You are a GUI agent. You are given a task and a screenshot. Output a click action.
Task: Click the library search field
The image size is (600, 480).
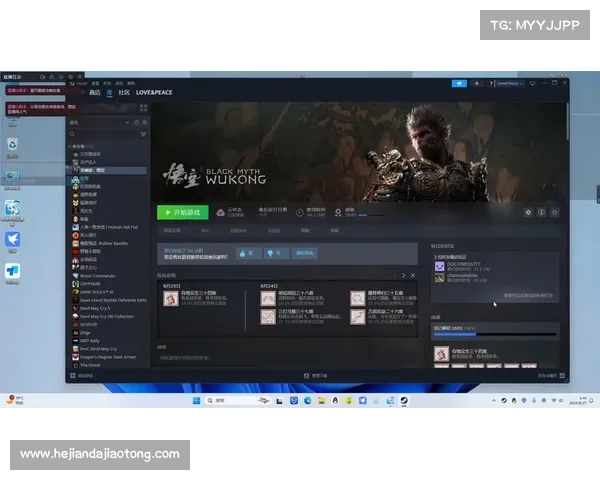103,134
